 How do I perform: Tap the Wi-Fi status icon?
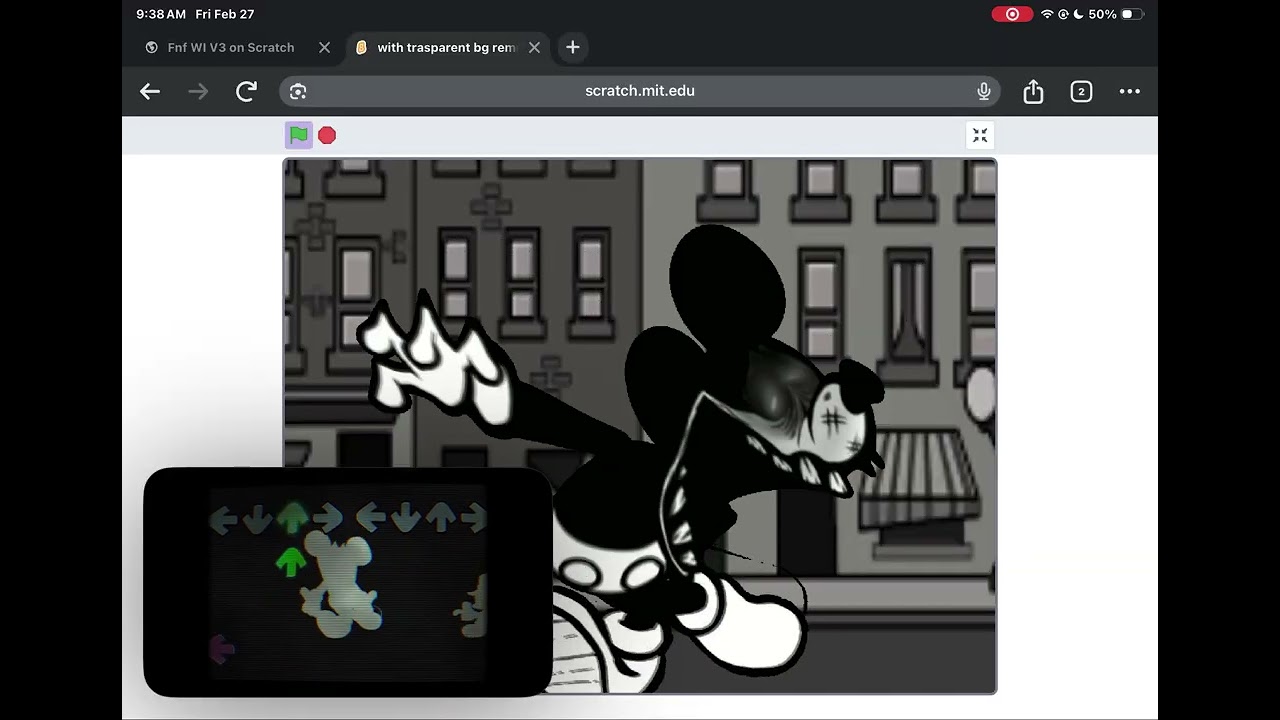[1047, 14]
